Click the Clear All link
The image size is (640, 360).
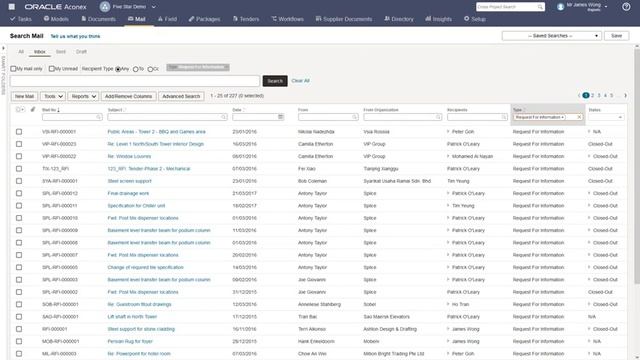point(300,81)
